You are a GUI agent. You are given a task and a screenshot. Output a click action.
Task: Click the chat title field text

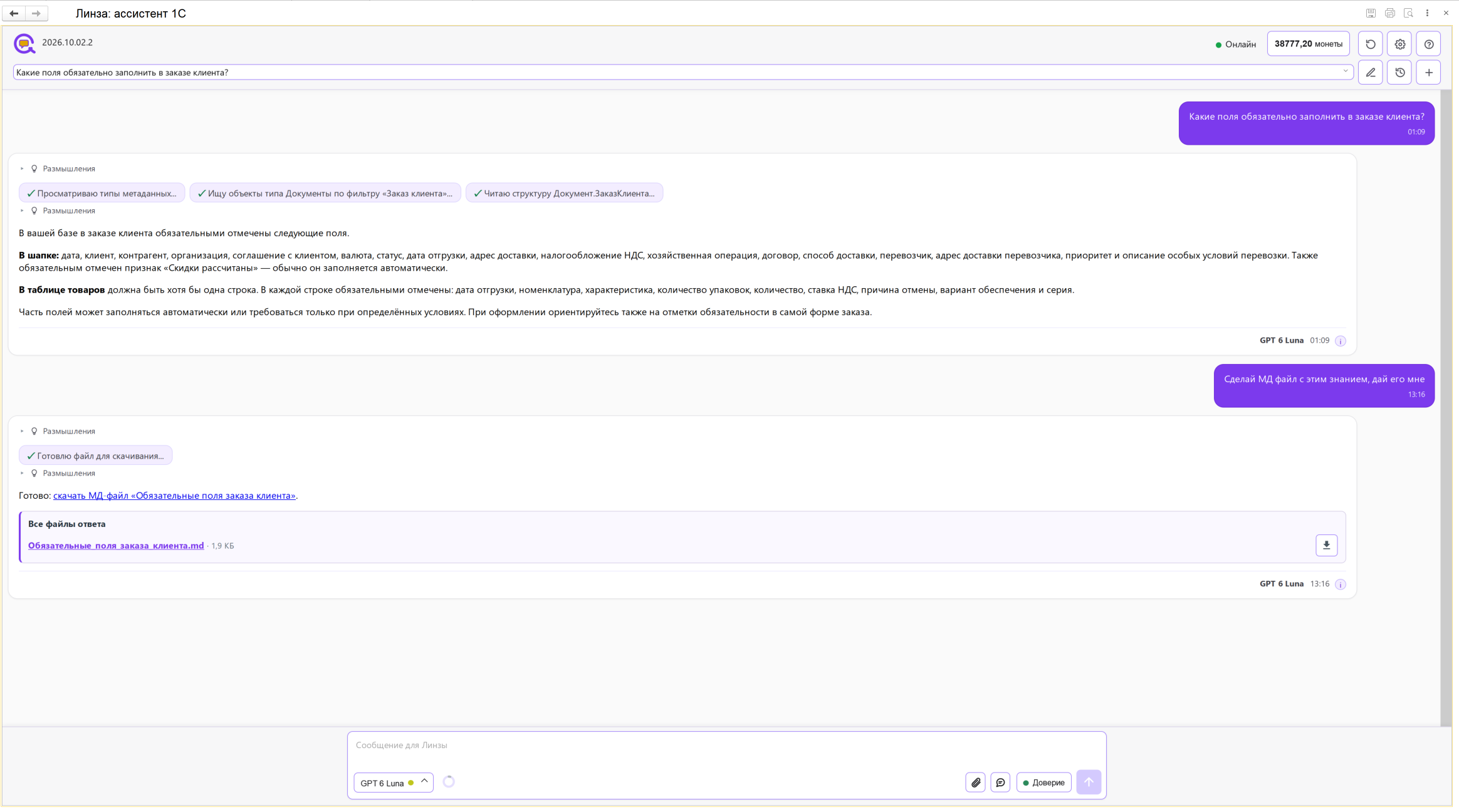pyautogui.click(x=122, y=73)
